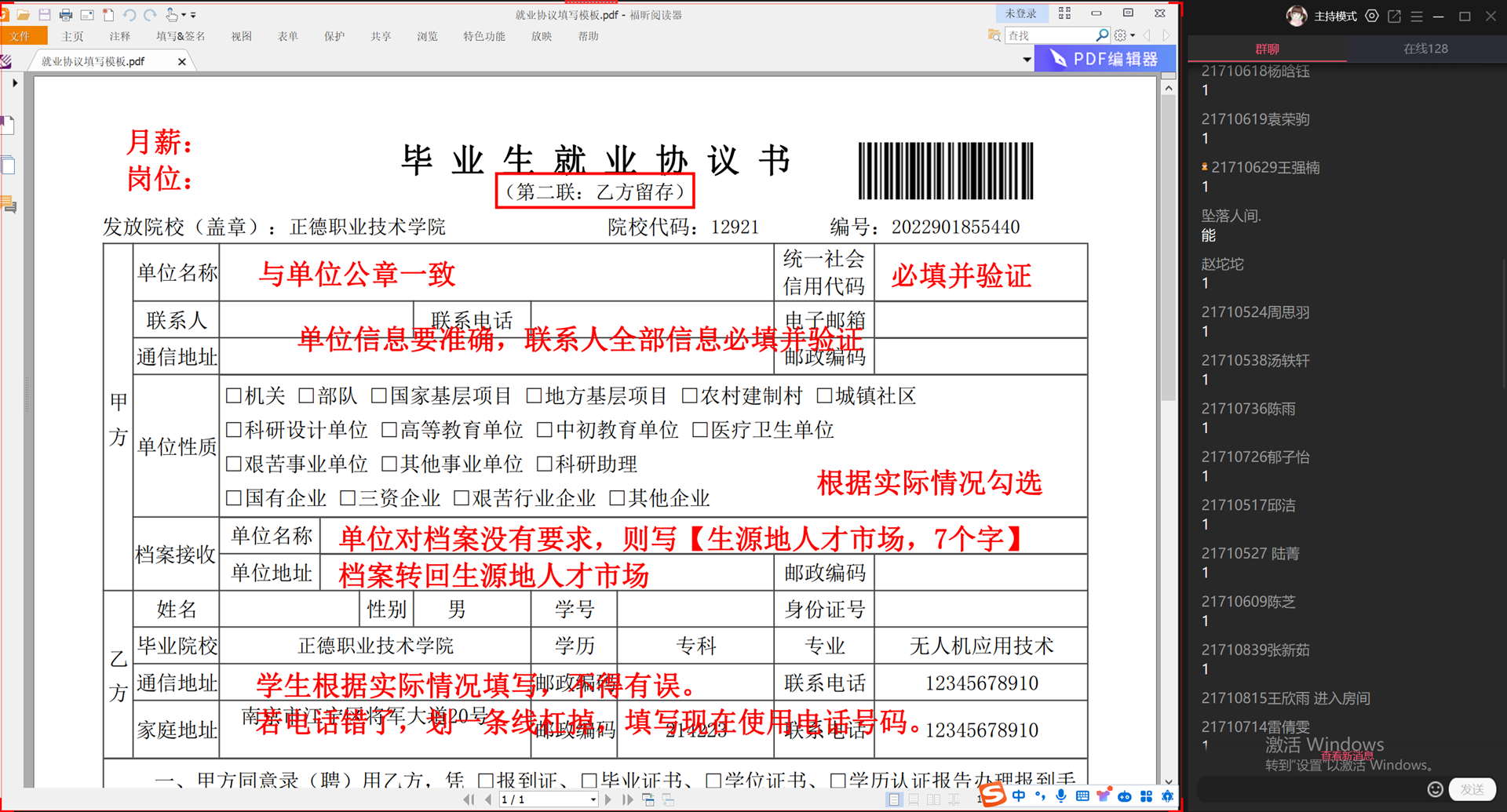Image resolution: width=1507 pixels, height=812 pixels.
Task: Click the scroll up arrow of the document
Action: [1169, 89]
